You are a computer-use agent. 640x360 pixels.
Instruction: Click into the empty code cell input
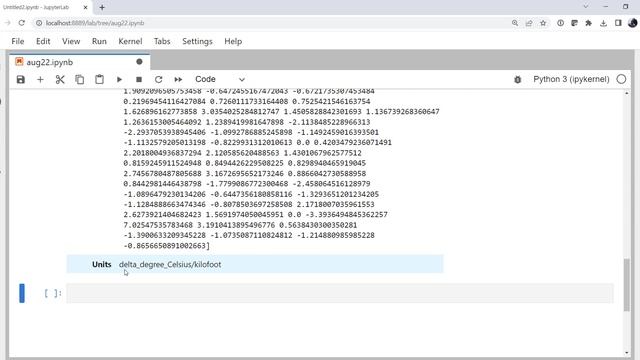340,293
